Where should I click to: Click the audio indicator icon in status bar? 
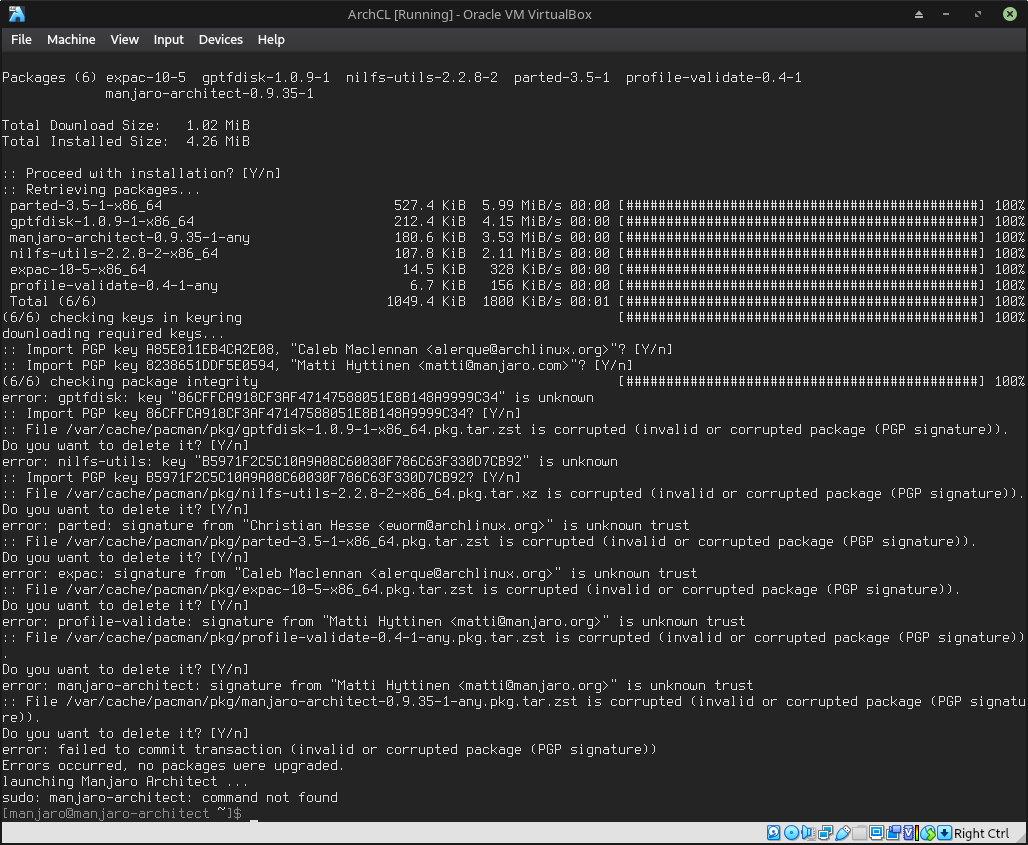tap(808, 833)
